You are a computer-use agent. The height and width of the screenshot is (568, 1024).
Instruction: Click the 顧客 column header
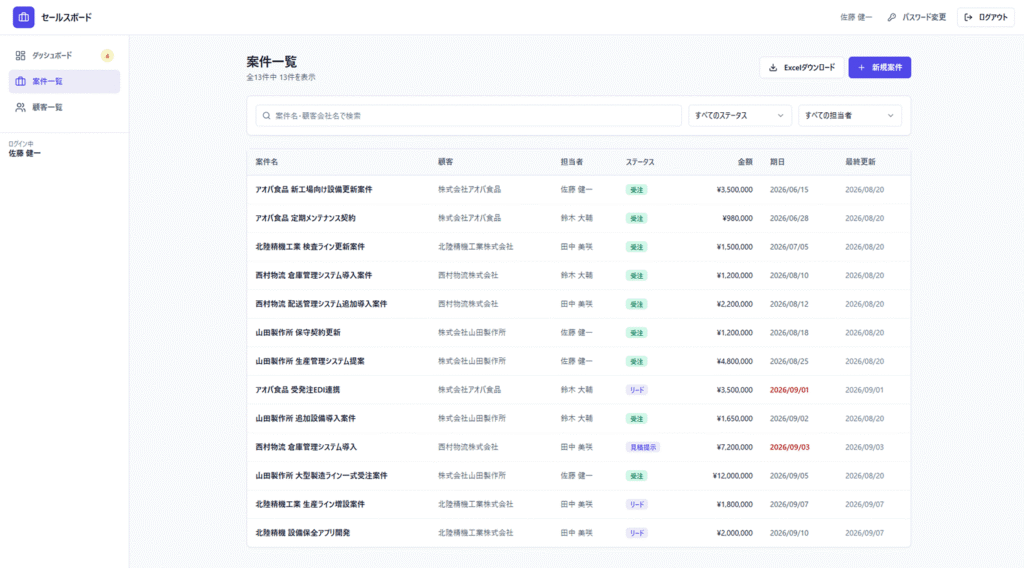click(x=445, y=162)
